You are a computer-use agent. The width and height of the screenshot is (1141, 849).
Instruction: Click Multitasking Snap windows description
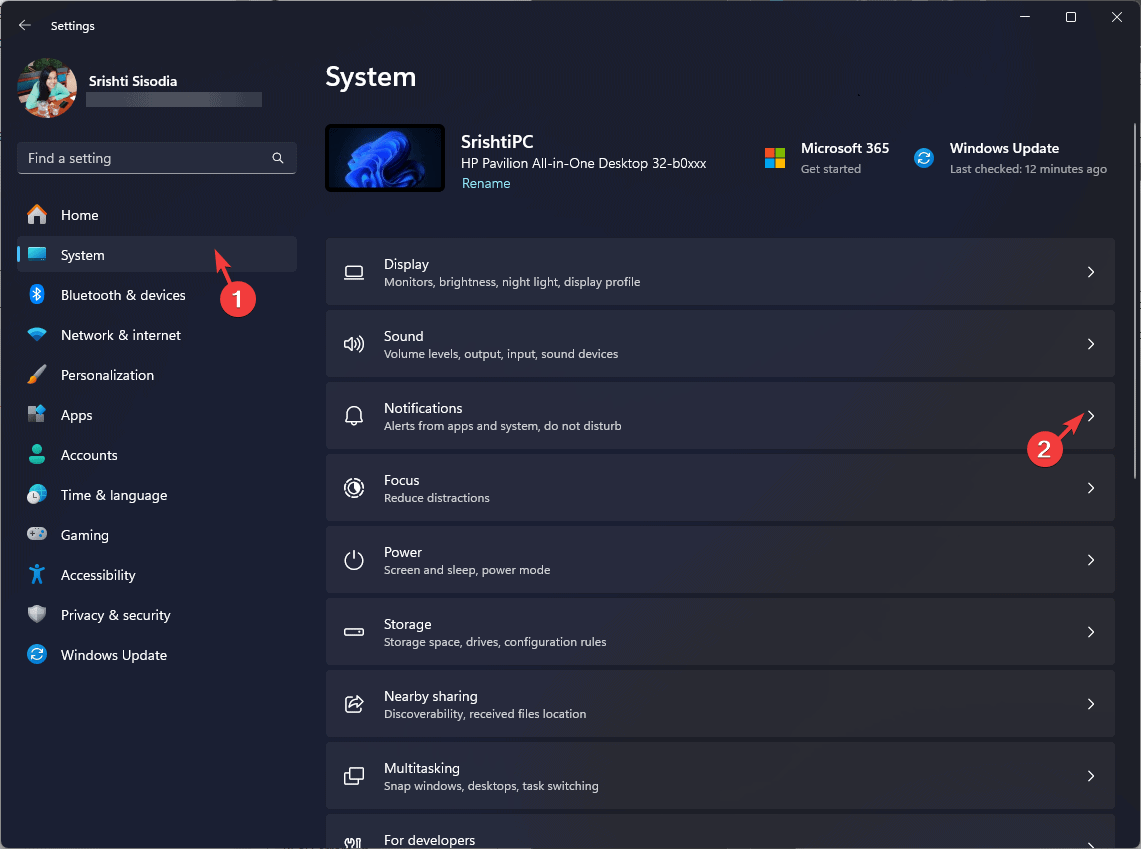(491, 786)
